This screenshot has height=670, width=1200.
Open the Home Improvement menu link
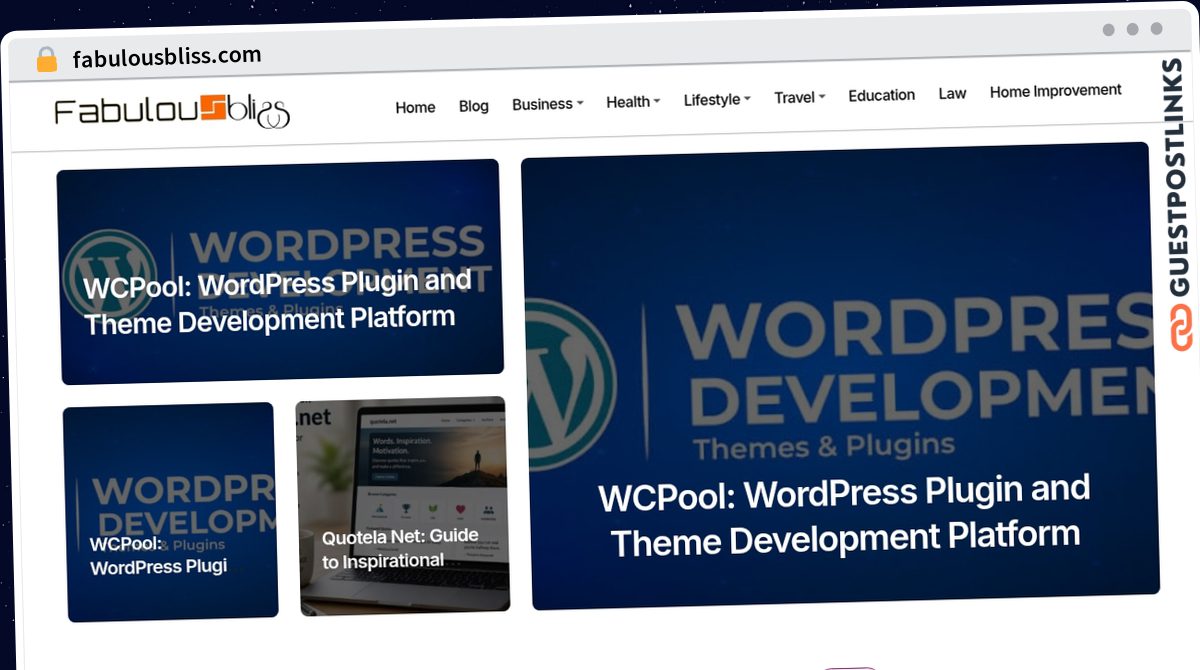coord(1056,90)
